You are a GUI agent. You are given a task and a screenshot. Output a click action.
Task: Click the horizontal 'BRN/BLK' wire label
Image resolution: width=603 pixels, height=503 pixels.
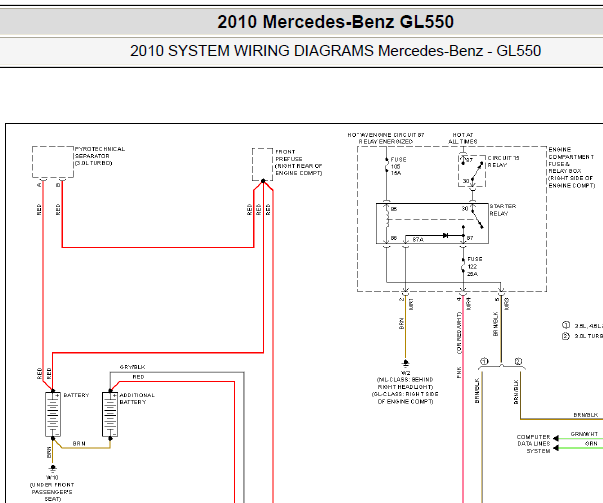pyautogui.click(x=586, y=415)
